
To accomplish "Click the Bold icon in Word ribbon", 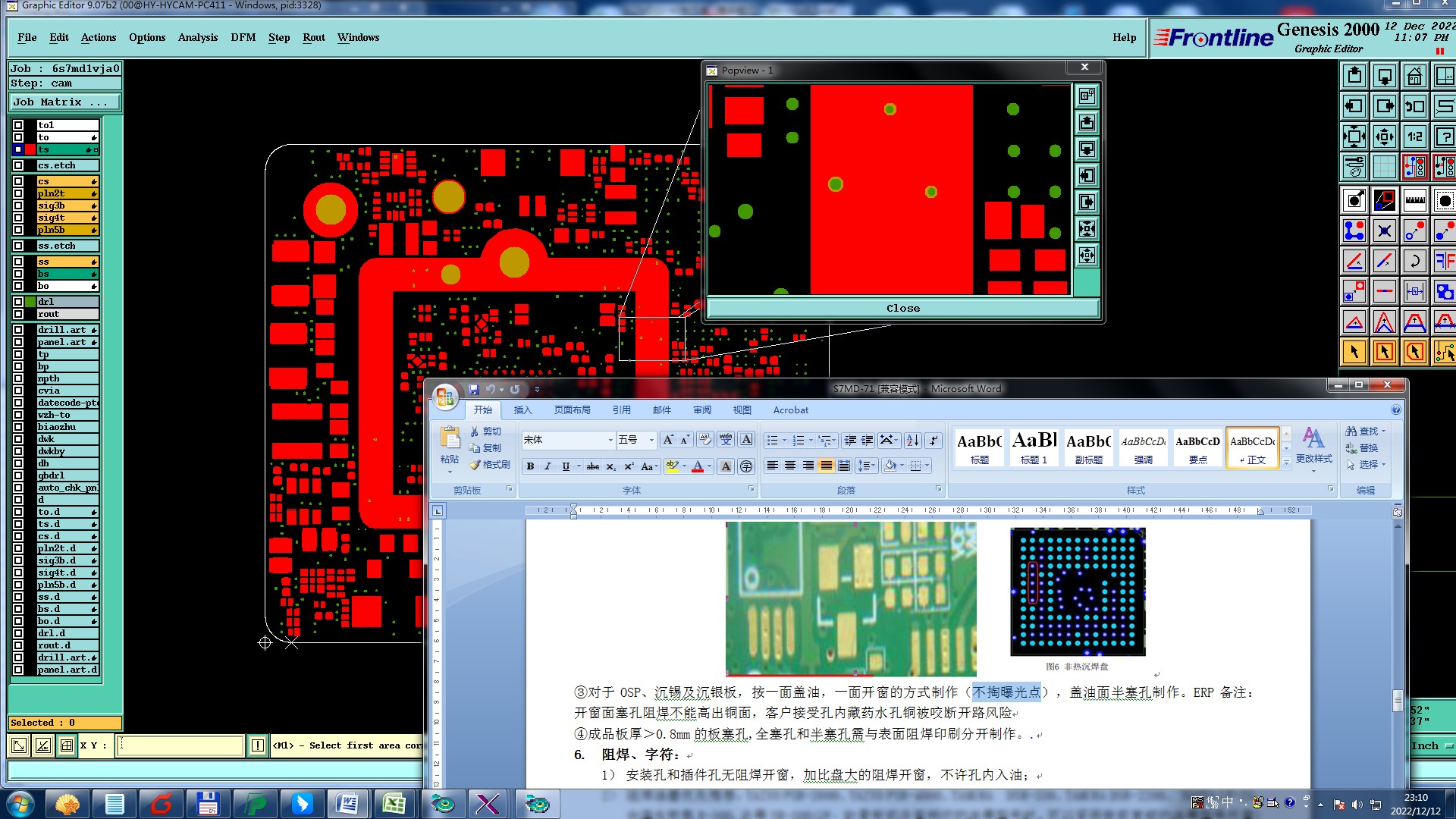I will pyautogui.click(x=530, y=466).
